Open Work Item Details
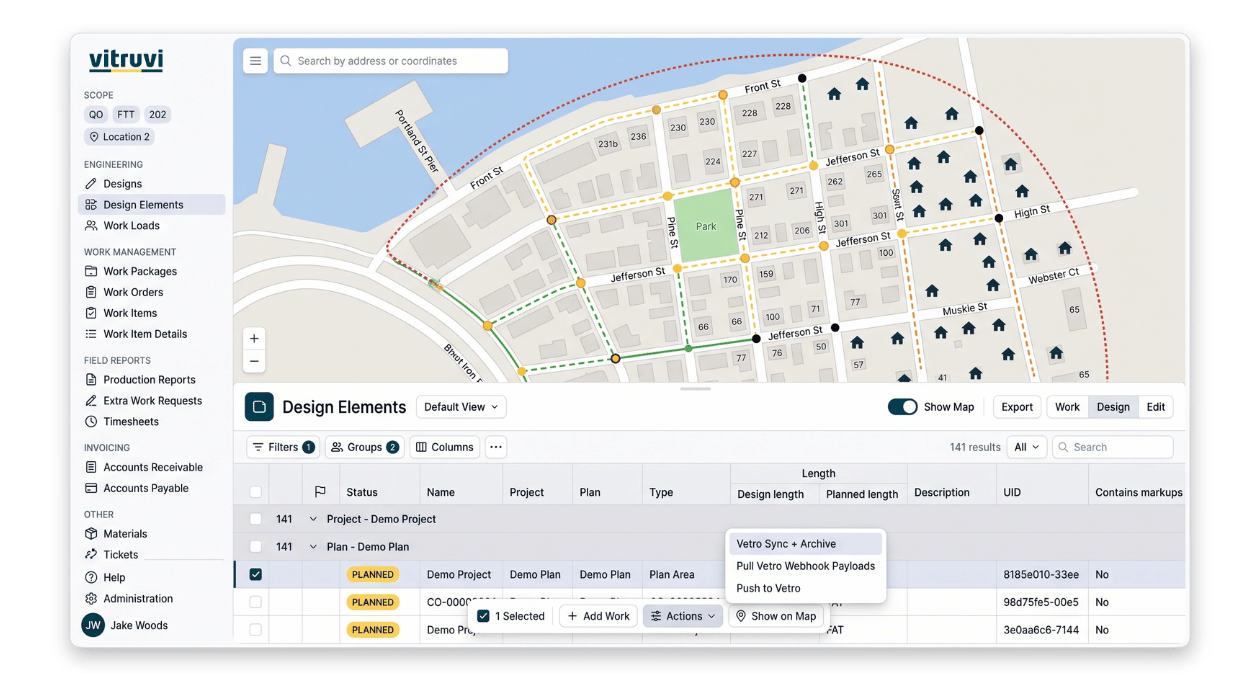1260x700 pixels. pos(145,334)
